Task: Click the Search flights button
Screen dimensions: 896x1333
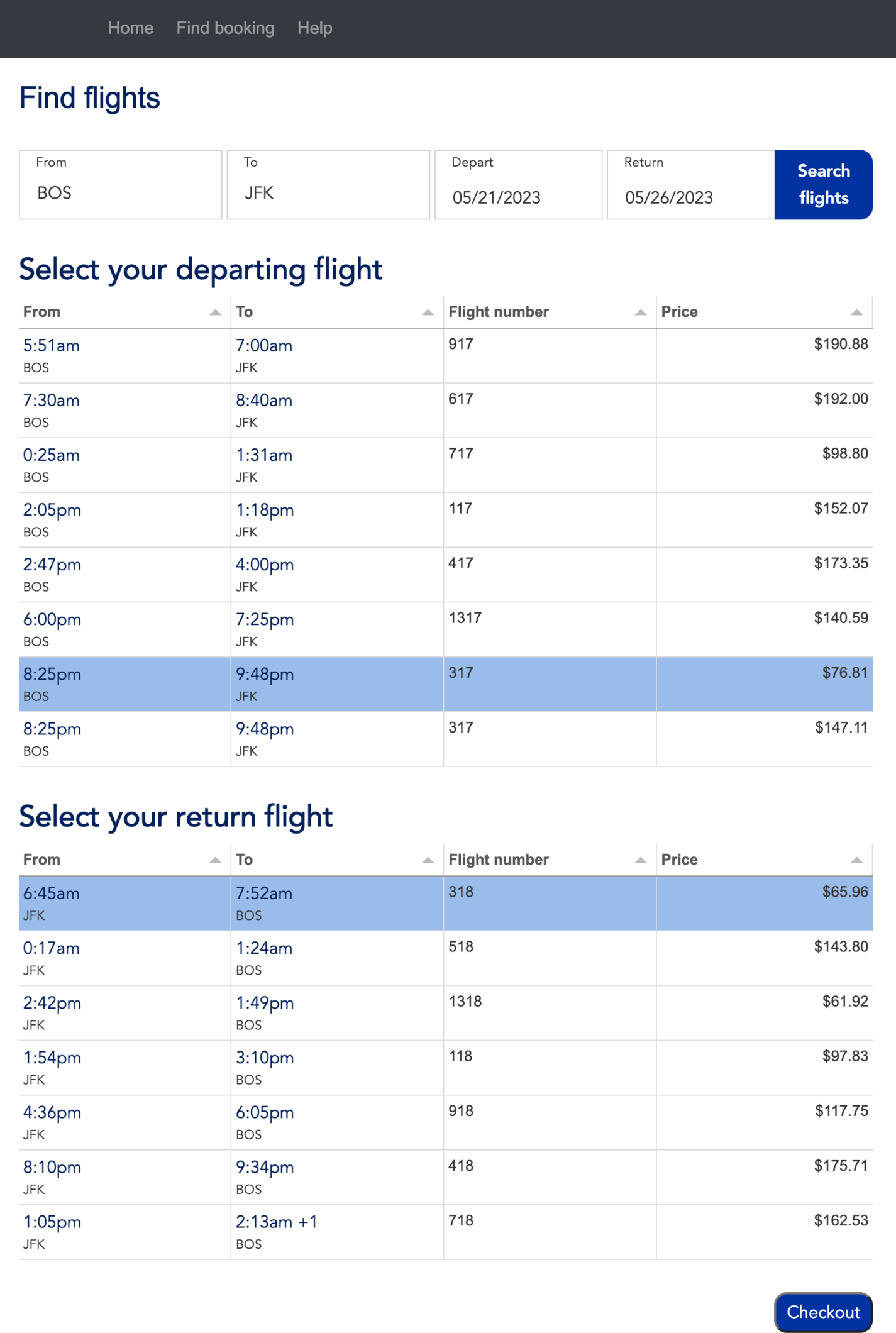Action: click(823, 185)
